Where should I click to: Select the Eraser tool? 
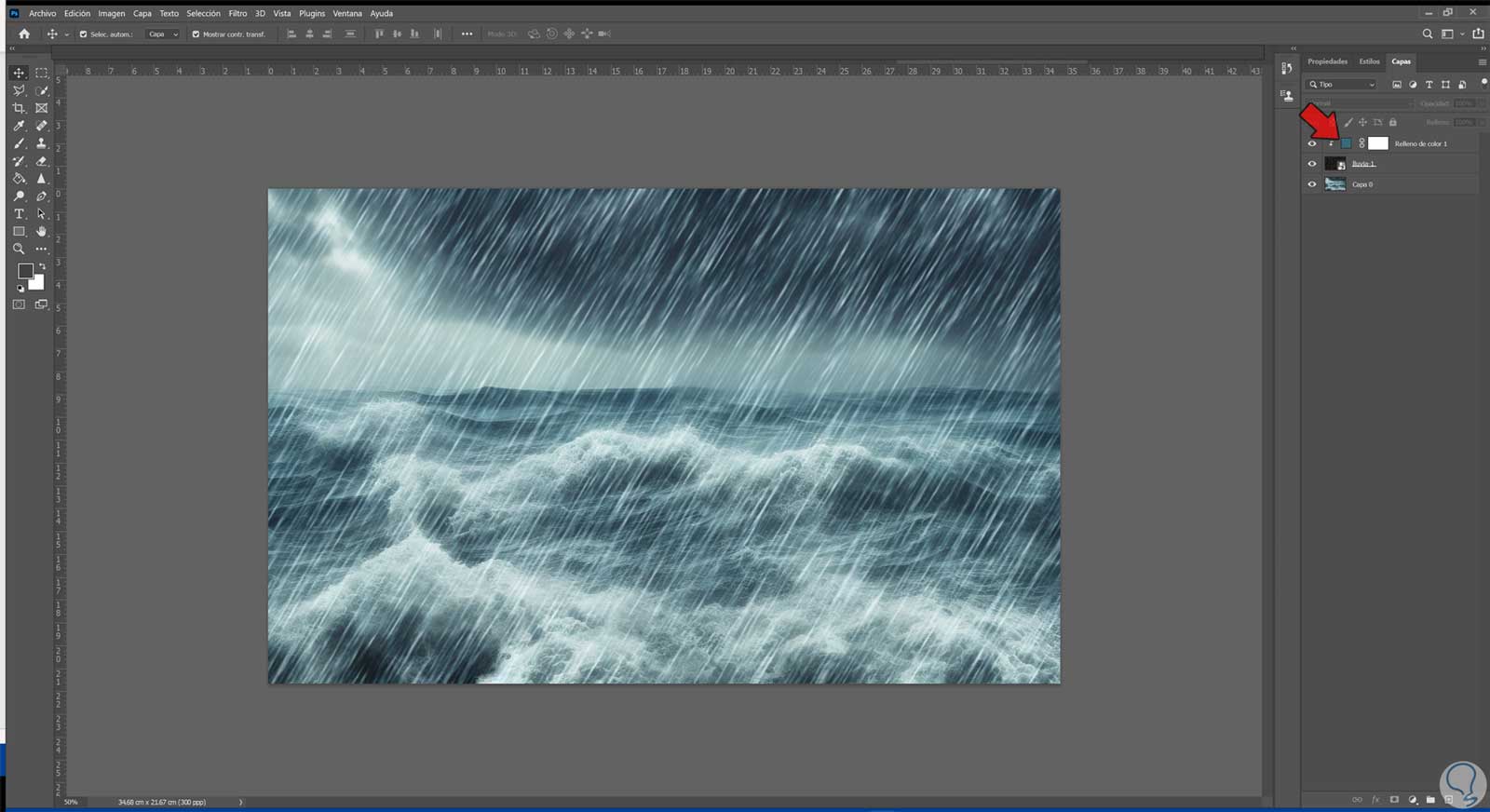click(x=41, y=161)
